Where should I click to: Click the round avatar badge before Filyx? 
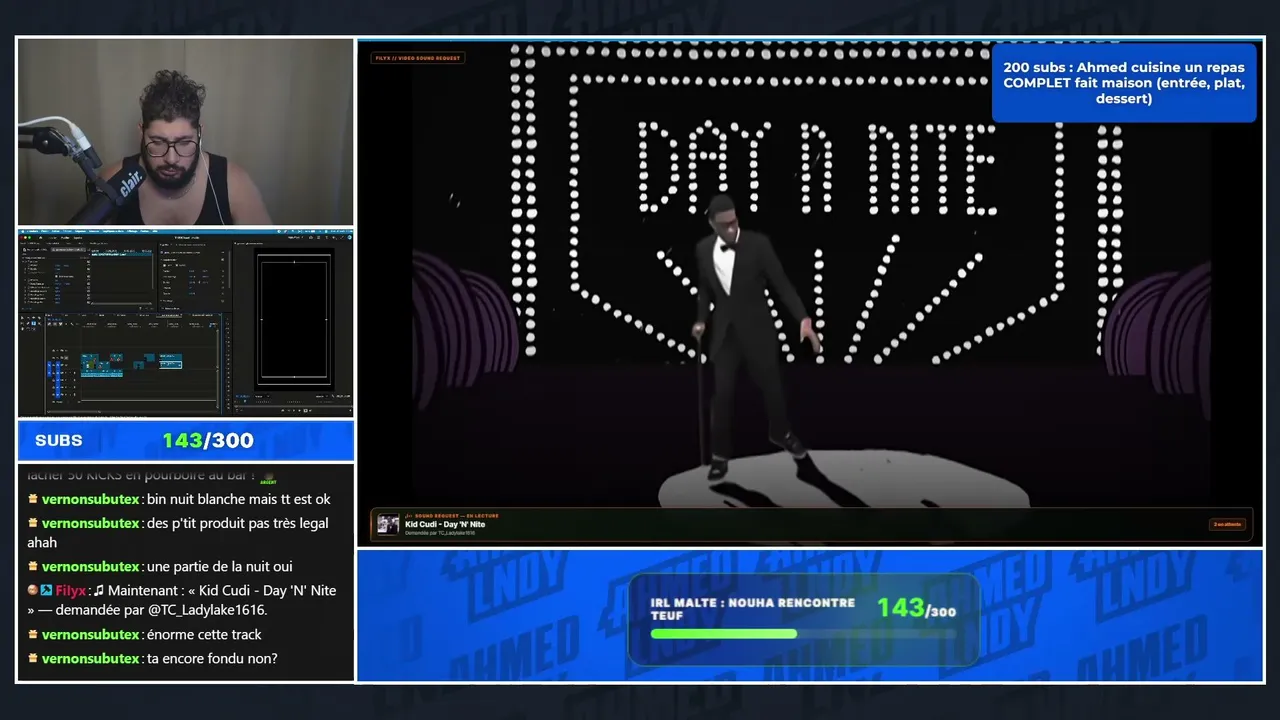(33, 591)
